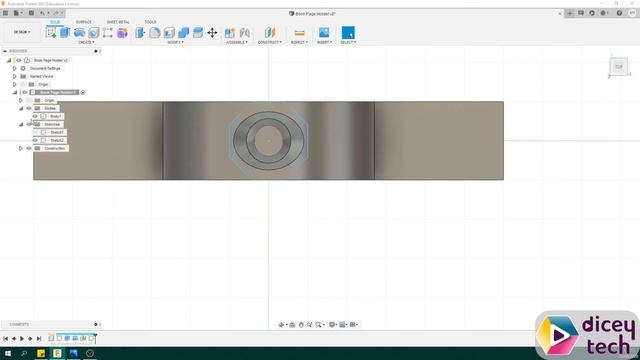Image resolution: width=640 pixels, height=360 pixels.
Task: Switch to the Sheet Metal tab
Action: 118,22
